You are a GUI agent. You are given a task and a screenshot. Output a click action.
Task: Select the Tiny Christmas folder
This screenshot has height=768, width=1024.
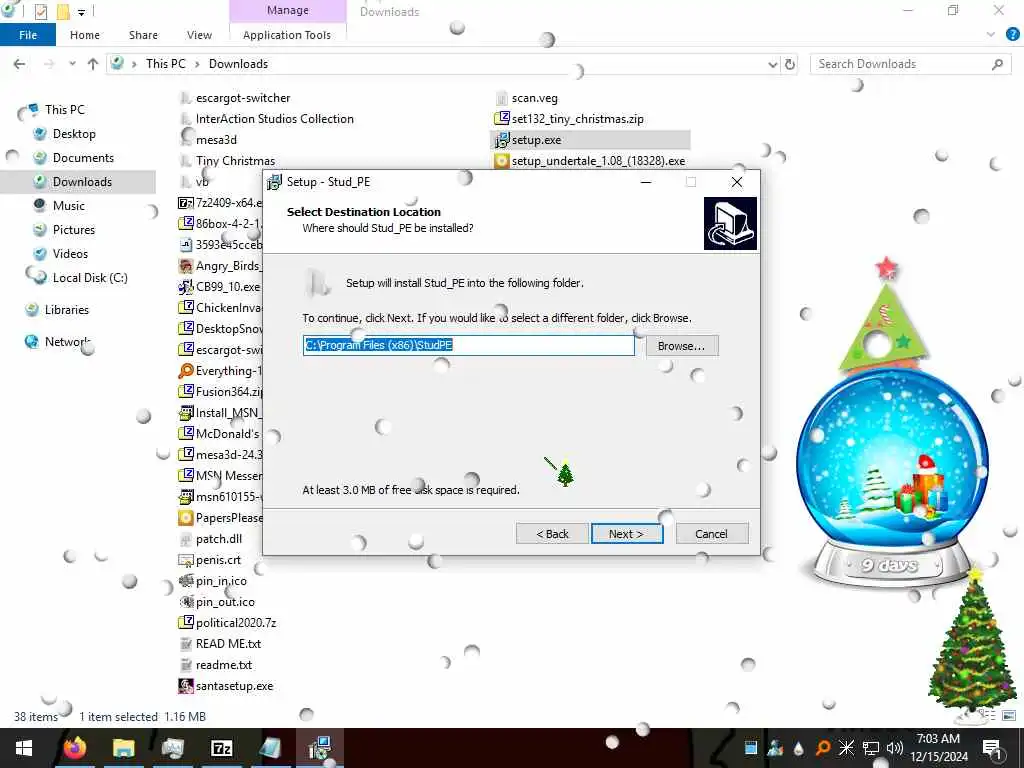coord(235,161)
